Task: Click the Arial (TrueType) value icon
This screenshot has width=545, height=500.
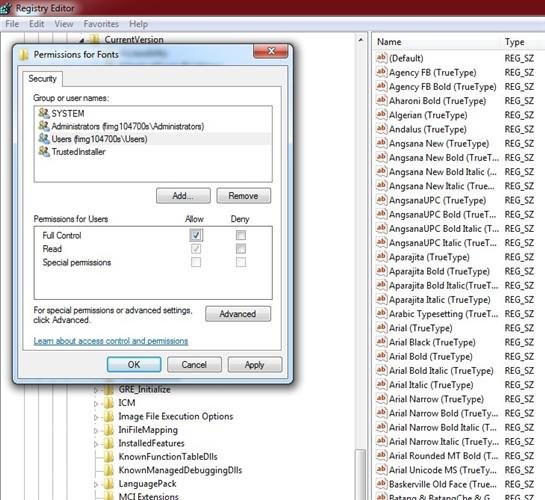Action: tap(381, 328)
